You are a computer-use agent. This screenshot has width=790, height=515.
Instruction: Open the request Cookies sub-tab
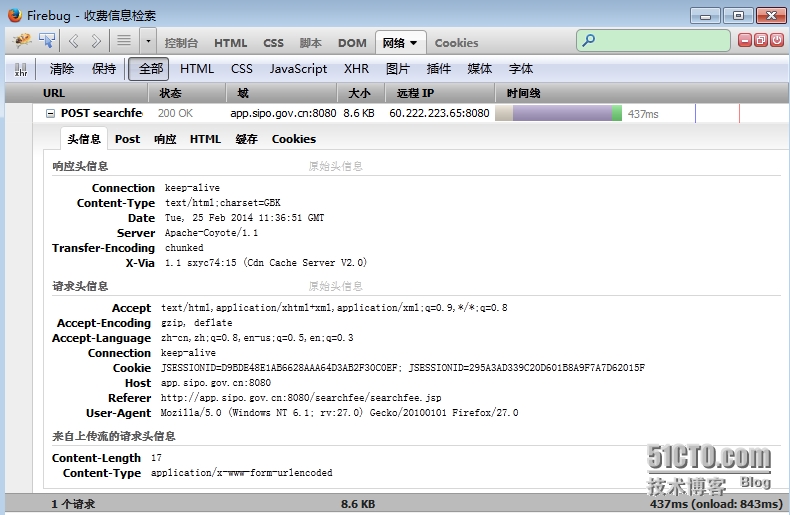[x=294, y=139]
